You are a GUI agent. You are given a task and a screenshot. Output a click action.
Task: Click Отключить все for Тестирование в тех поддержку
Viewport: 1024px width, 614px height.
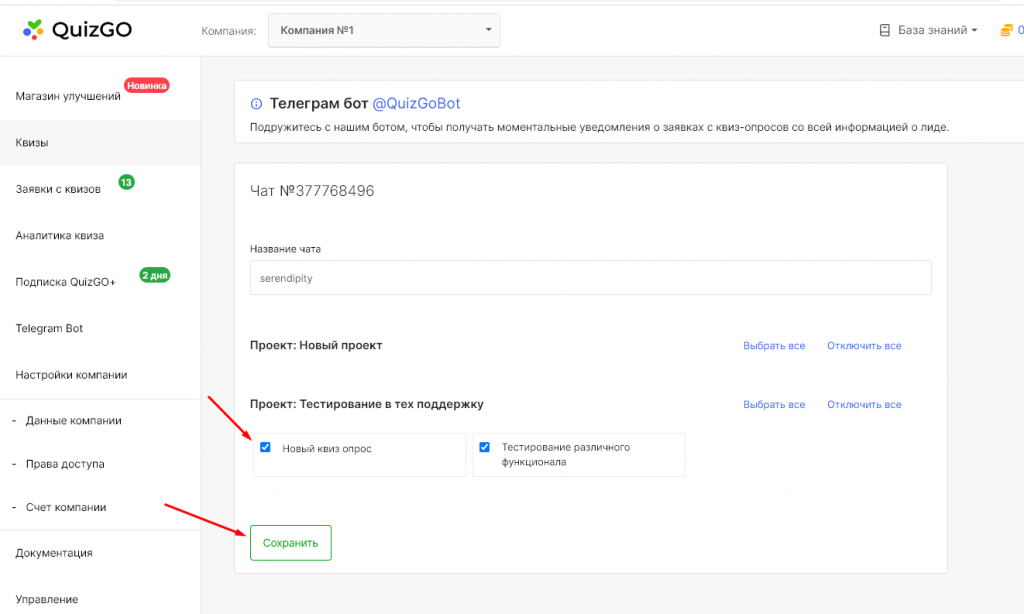pyautogui.click(x=864, y=405)
